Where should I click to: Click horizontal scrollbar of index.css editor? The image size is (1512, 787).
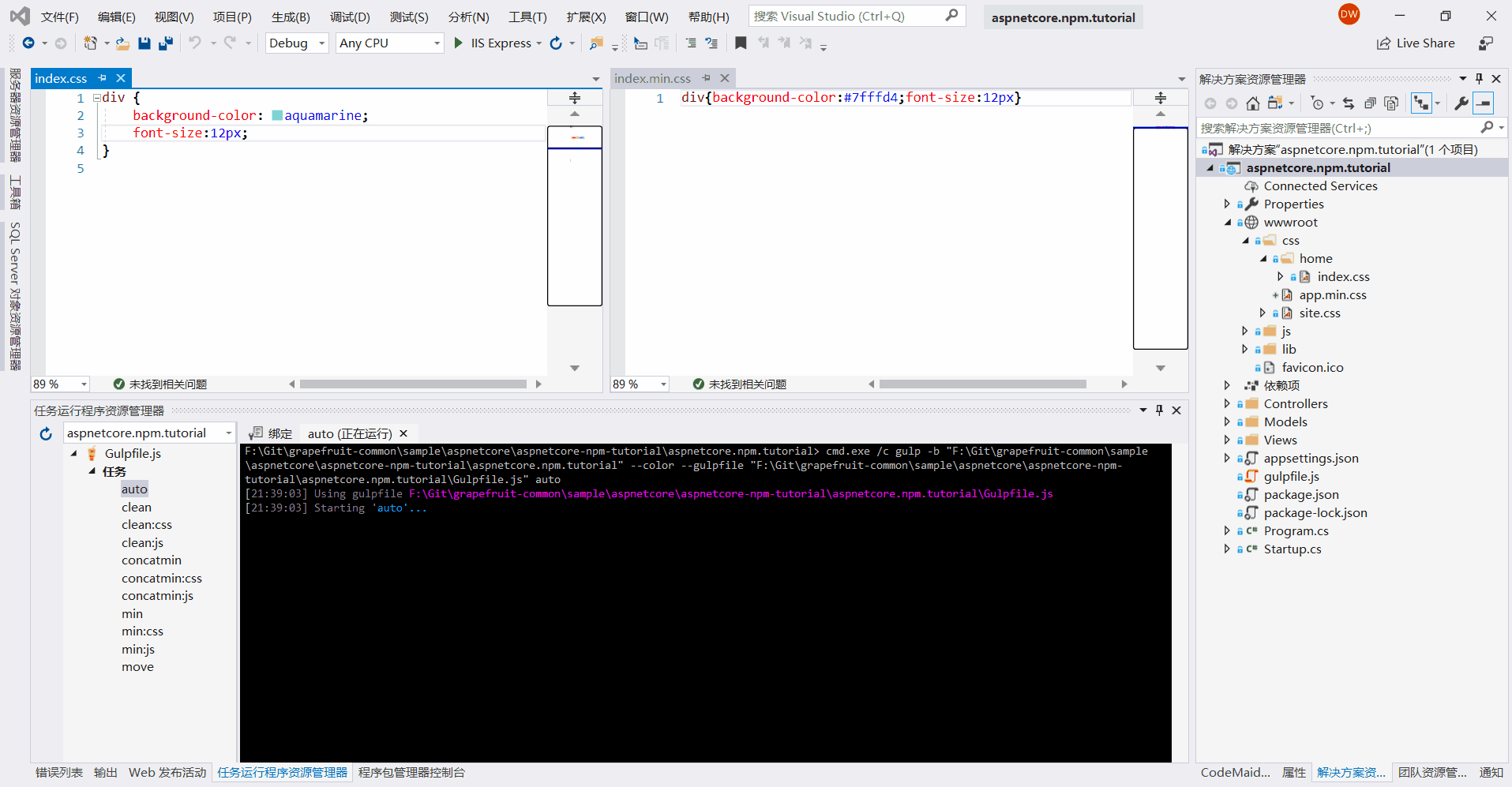[413, 384]
